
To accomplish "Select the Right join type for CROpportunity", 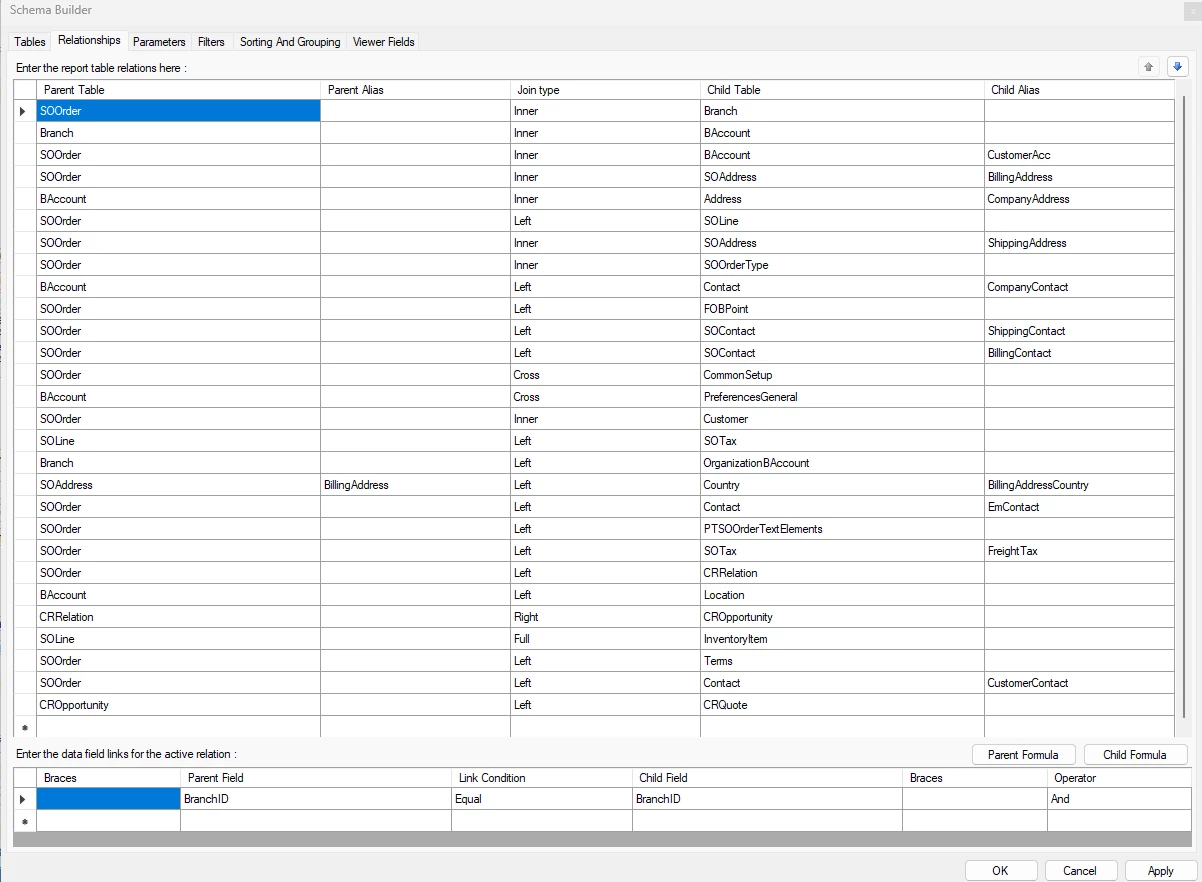I will (x=605, y=617).
